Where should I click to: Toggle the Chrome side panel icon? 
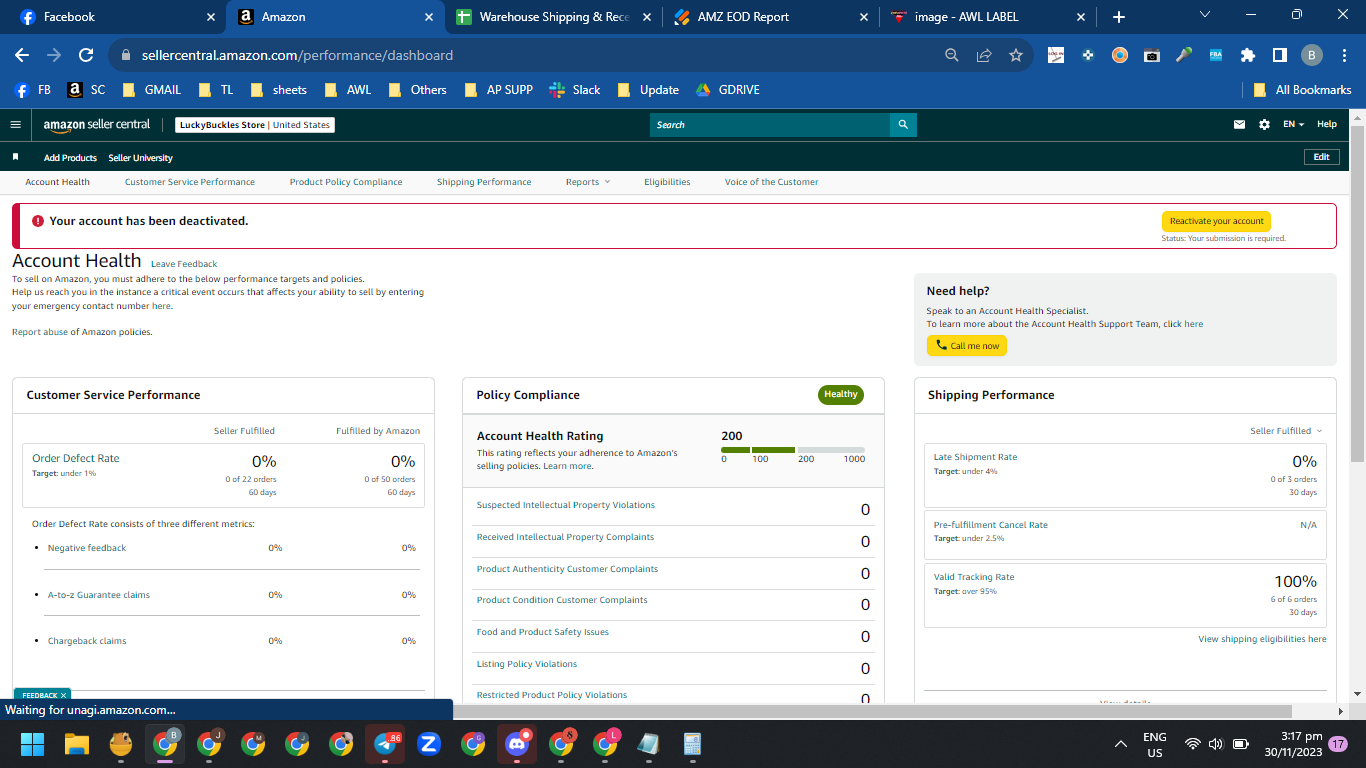pos(1280,56)
